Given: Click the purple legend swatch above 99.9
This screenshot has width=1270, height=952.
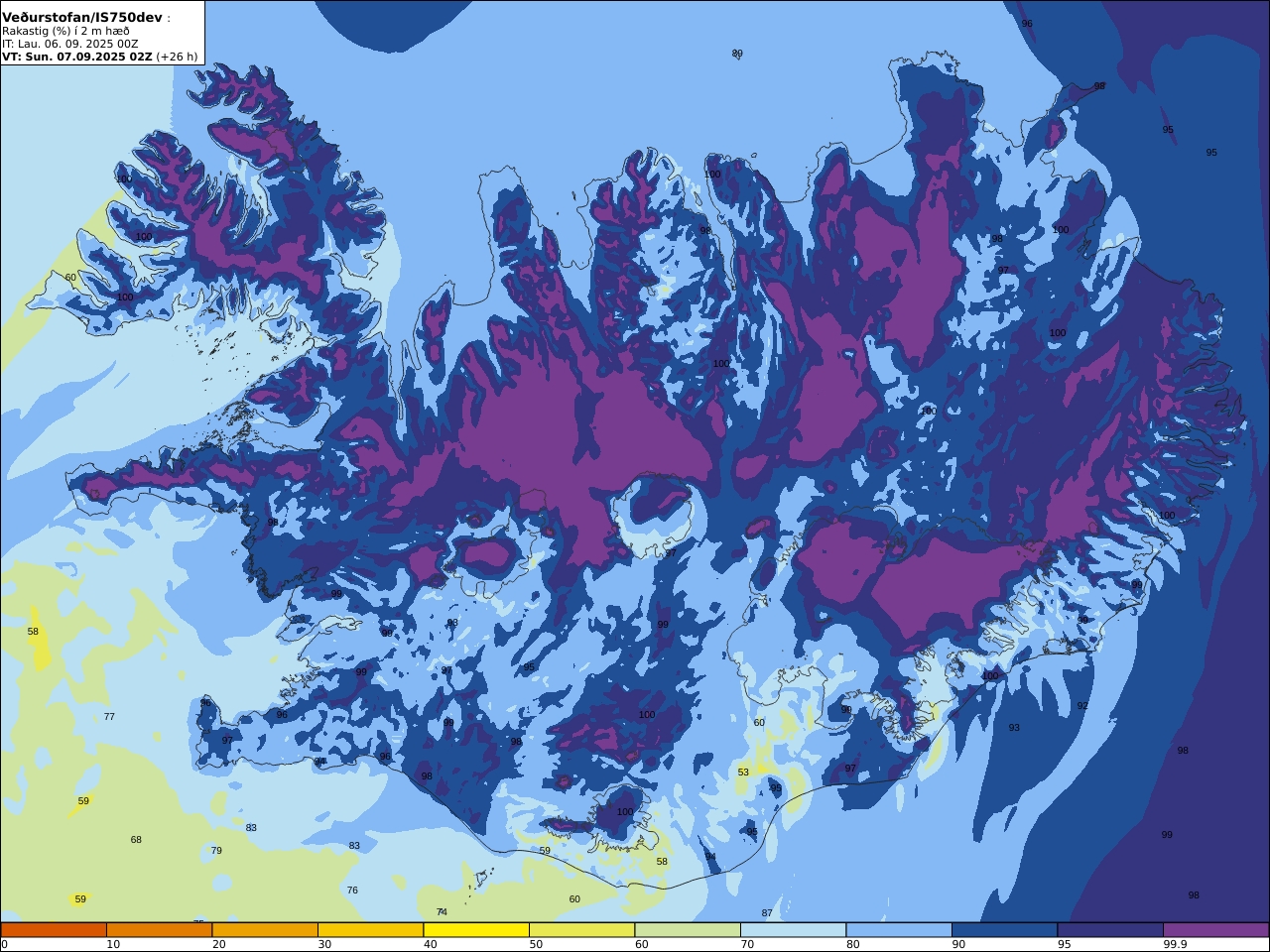Looking at the screenshot, I should (1215, 930).
